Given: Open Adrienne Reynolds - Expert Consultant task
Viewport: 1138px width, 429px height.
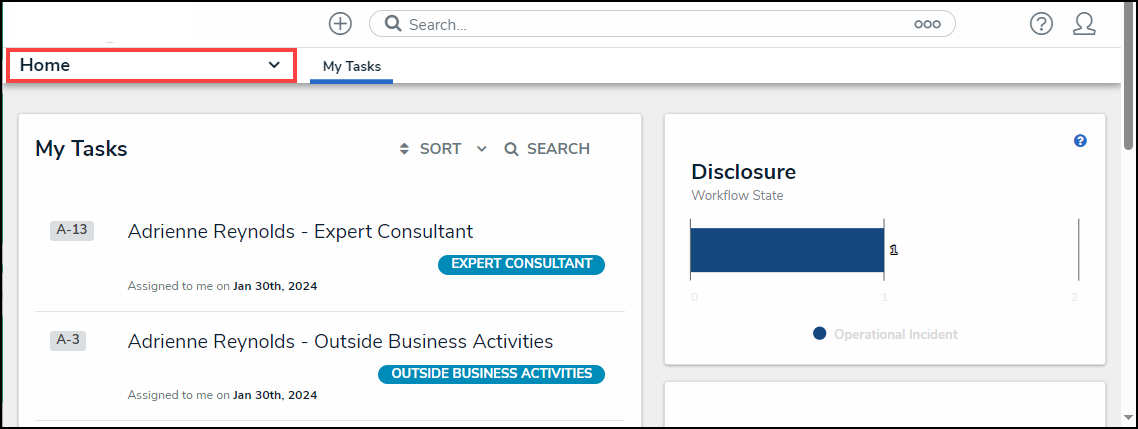Looking at the screenshot, I should [300, 231].
